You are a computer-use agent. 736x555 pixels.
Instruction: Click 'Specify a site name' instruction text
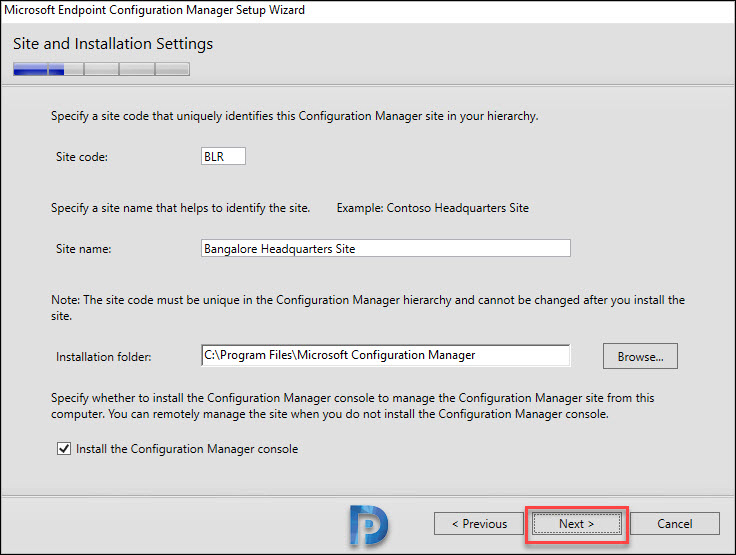(180, 208)
